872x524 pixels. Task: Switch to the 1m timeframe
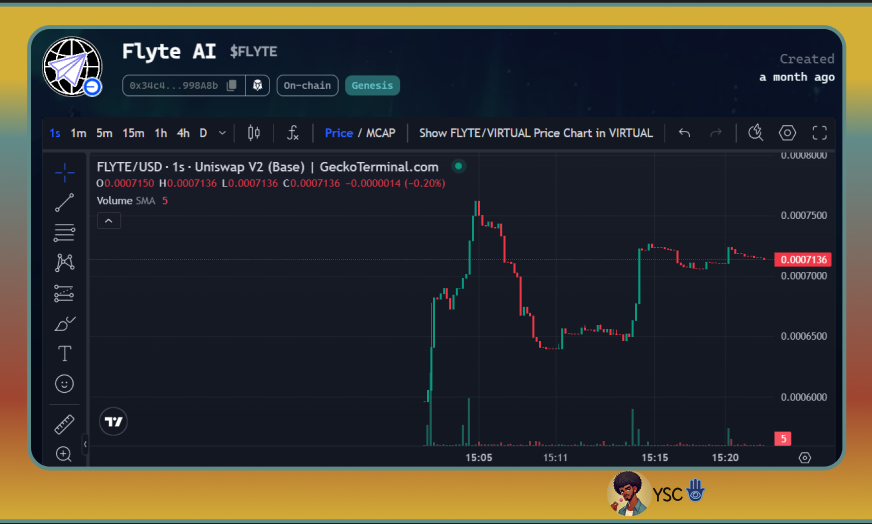[x=78, y=133]
